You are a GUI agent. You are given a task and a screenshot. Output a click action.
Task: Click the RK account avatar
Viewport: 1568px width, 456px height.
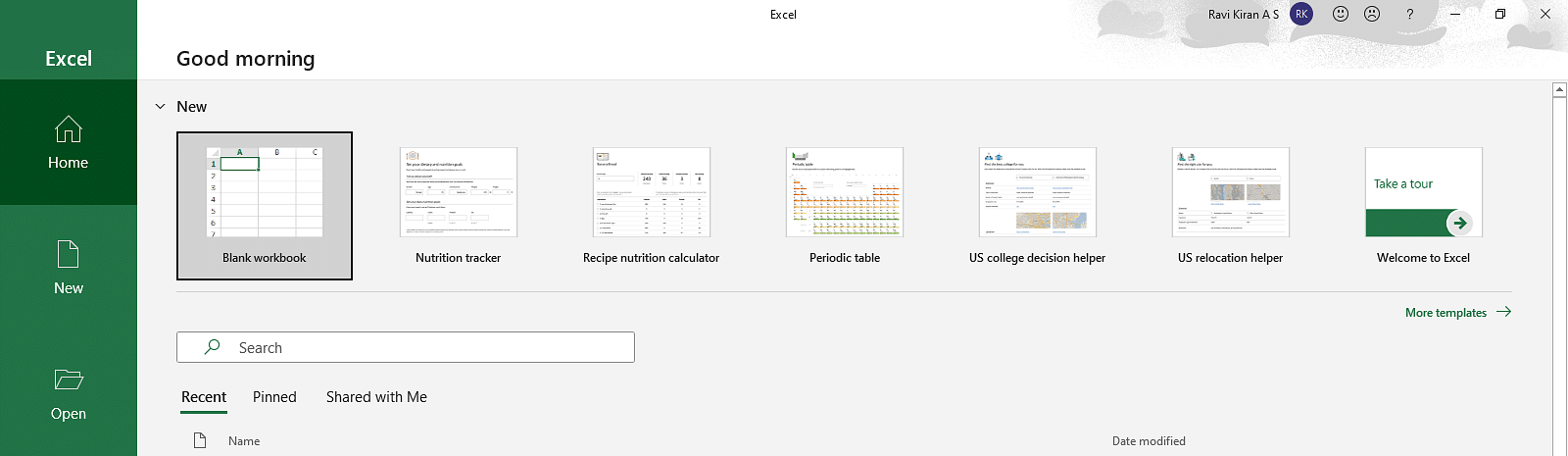pyautogui.click(x=1301, y=14)
